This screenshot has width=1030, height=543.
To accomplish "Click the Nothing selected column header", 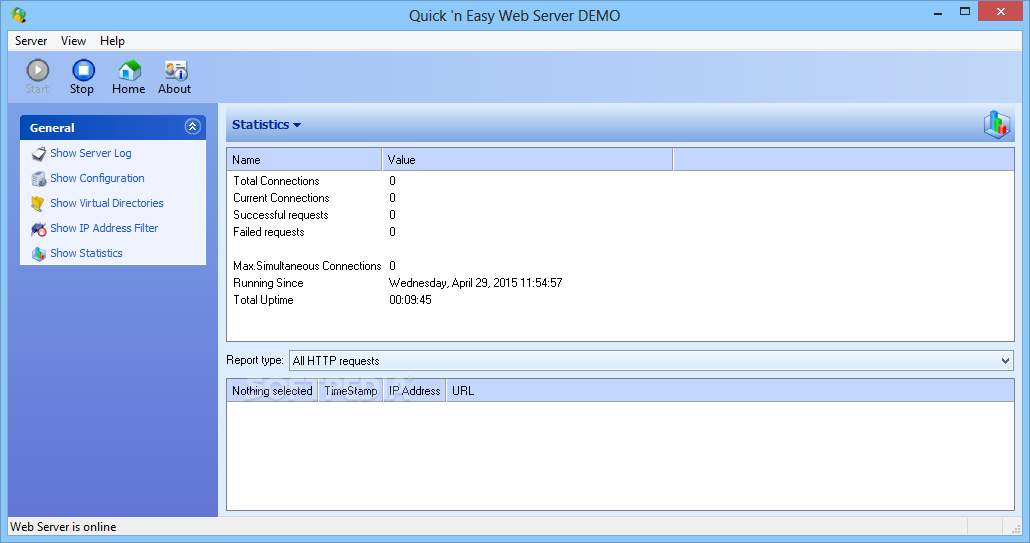I will (273, 391).
